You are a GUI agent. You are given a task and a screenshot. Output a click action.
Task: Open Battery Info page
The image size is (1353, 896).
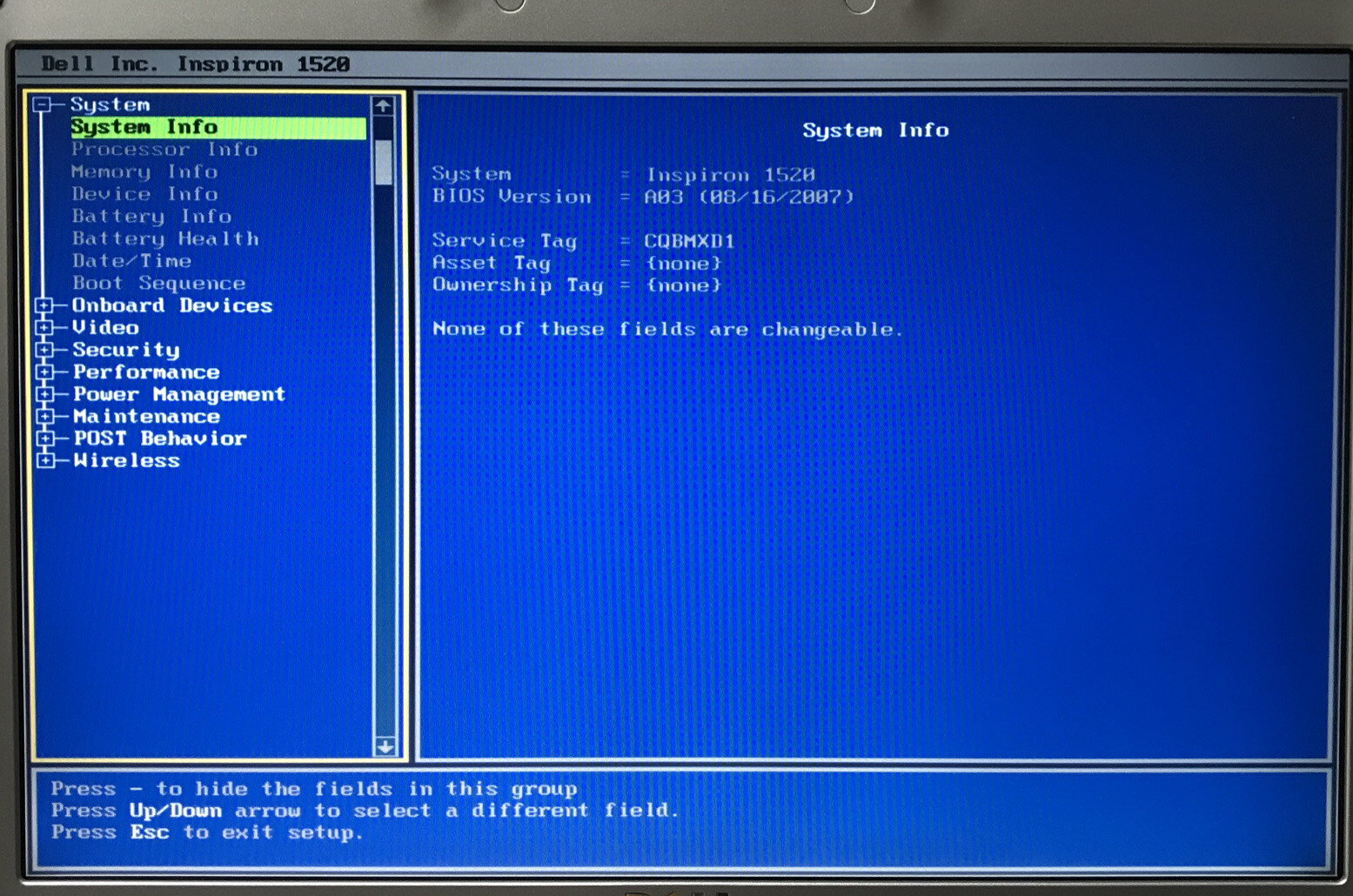click(151, 217)
